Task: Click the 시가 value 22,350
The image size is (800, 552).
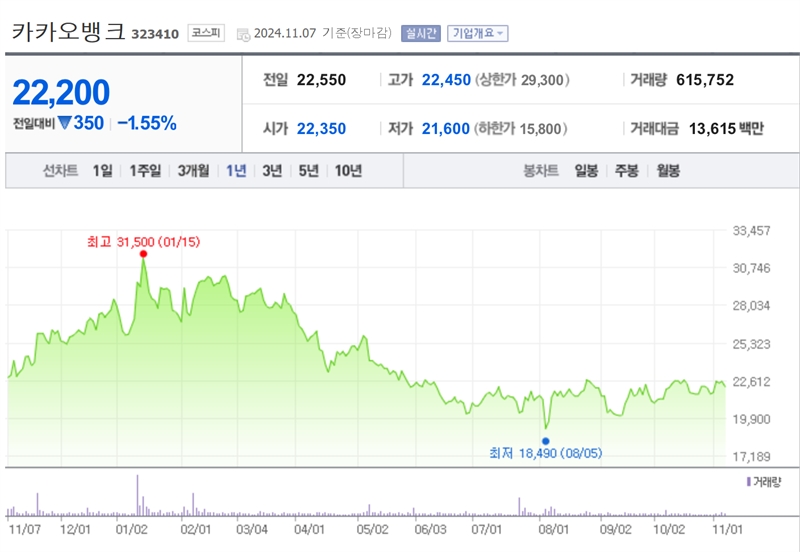Action: (x=321, y=129)
